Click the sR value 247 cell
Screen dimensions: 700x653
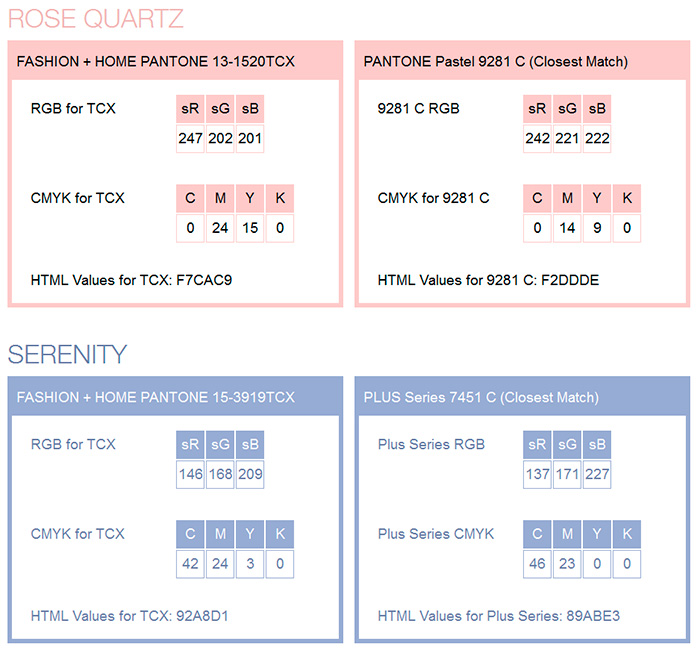pos(190,138)
